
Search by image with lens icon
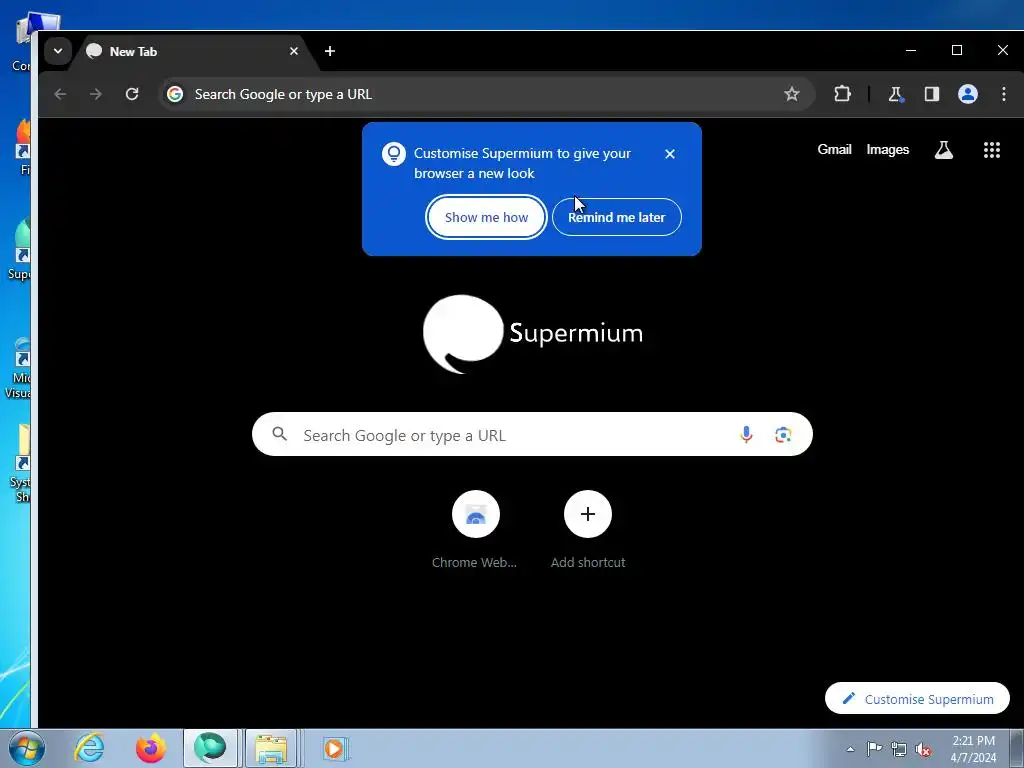point(783,435)
